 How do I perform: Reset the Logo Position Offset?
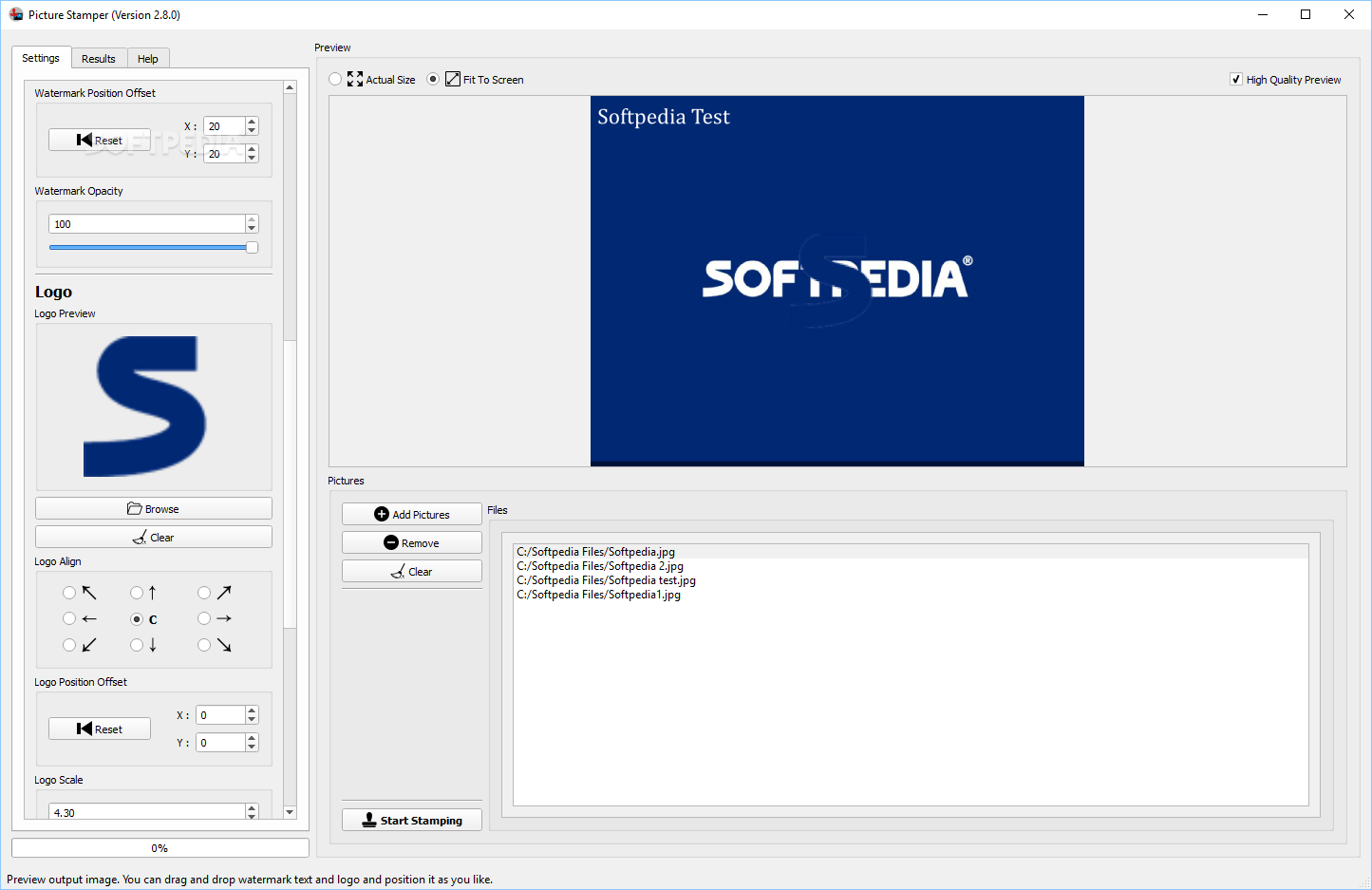(x=100, y=729)
